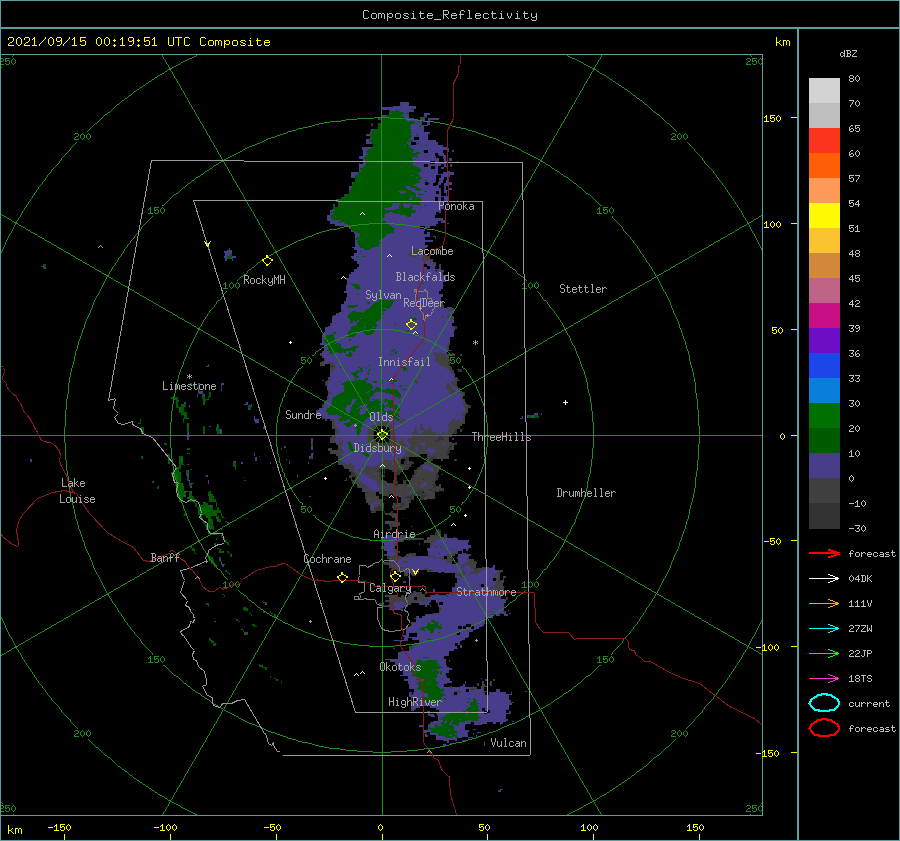Select the blue swatch between 36 and 33 dBZ
900x841 pixels.
(x=824, y=366)
